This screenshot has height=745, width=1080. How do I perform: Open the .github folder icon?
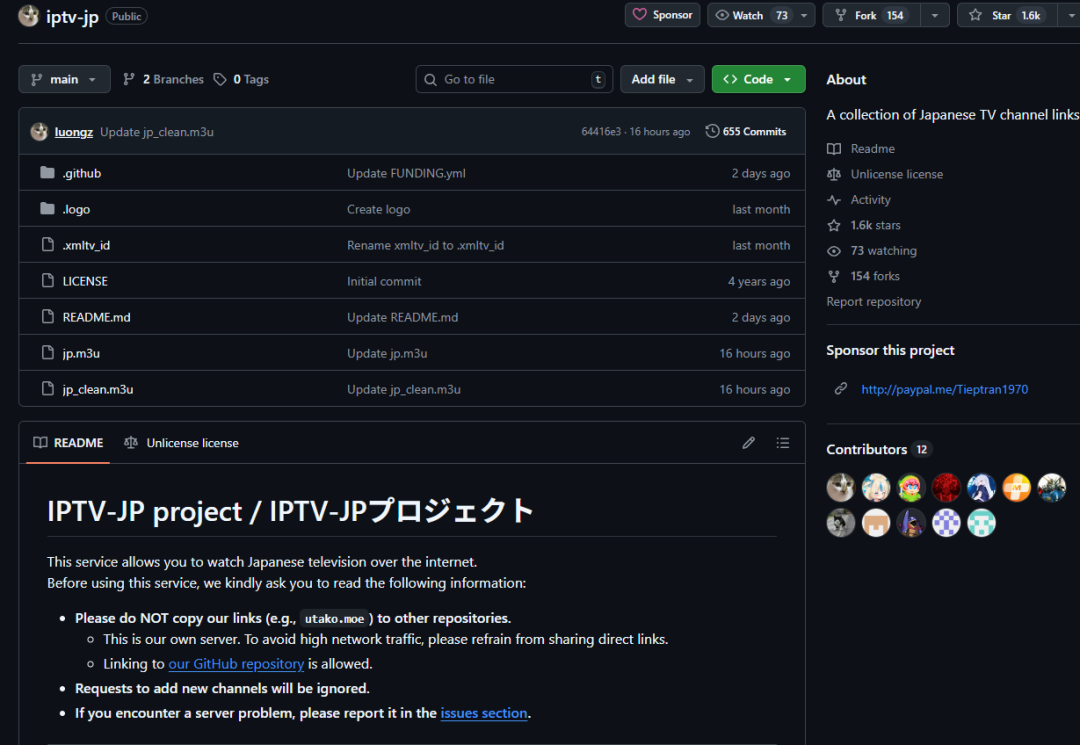coord(47,172)
